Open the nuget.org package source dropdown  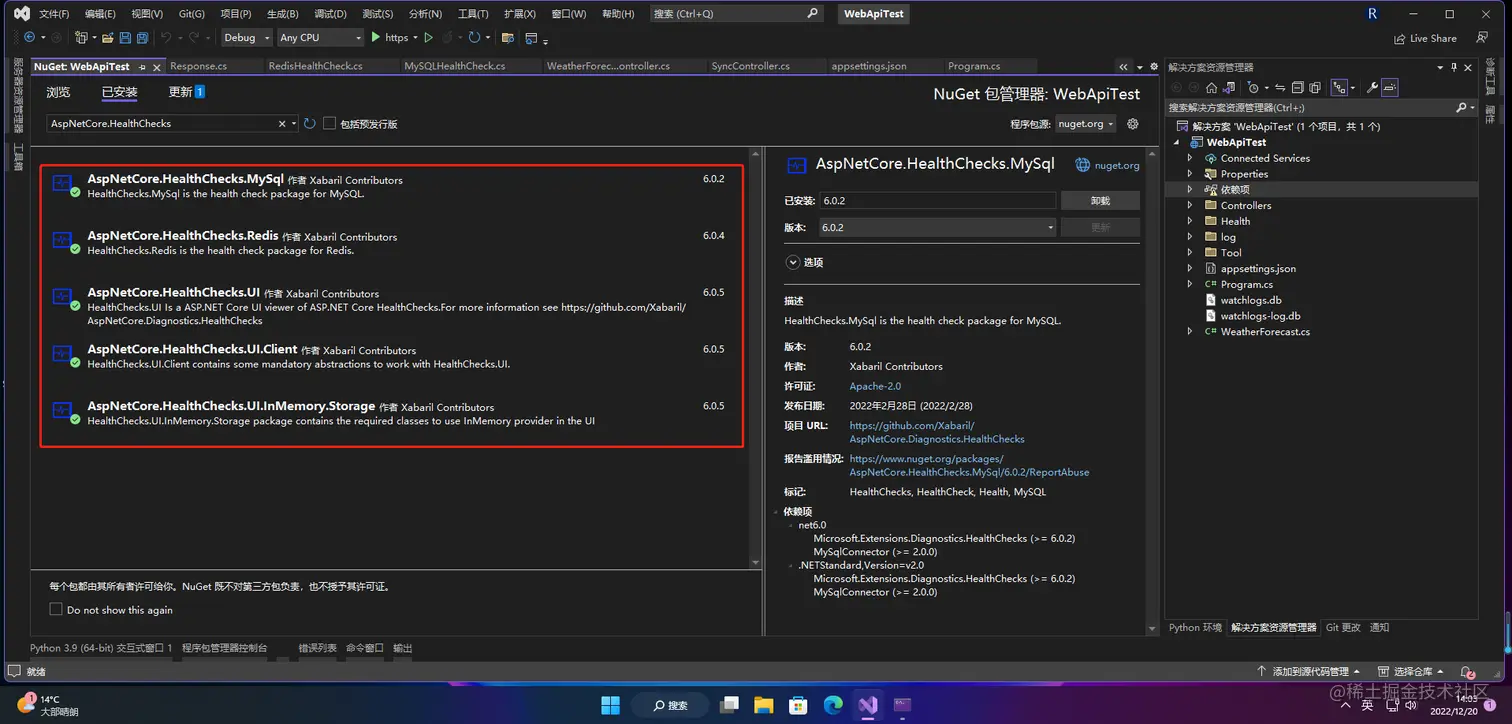click(1086, 124)
